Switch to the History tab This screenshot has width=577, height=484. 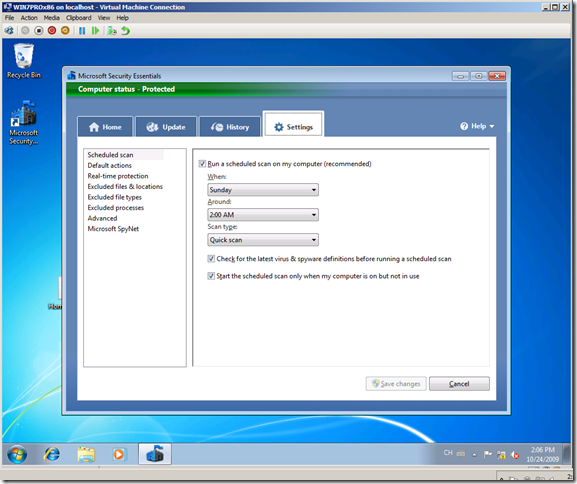coord(230,127)
